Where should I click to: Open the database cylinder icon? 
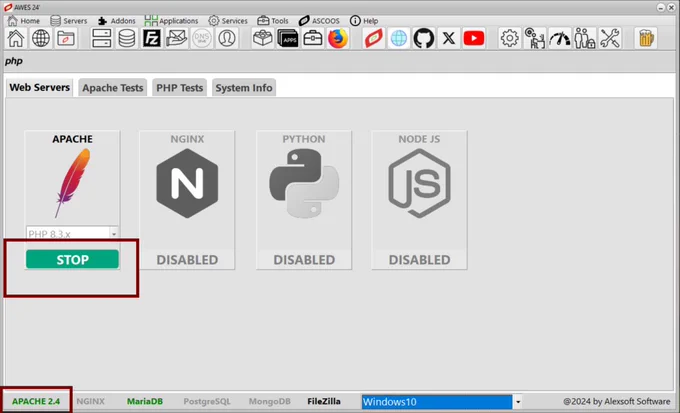tap(127, 38)
